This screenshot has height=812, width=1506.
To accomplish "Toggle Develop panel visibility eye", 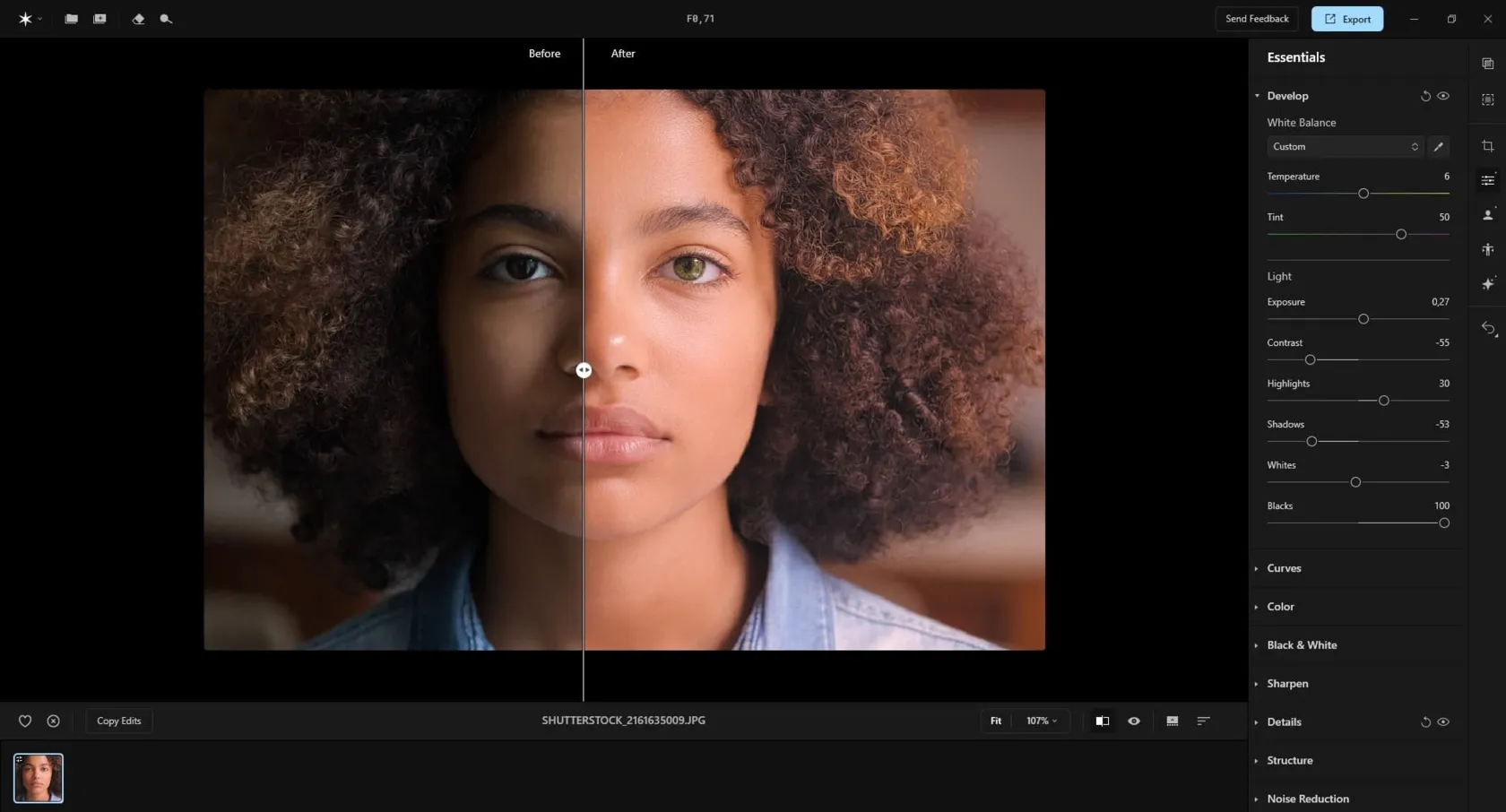I will (x=1443, y=96).
